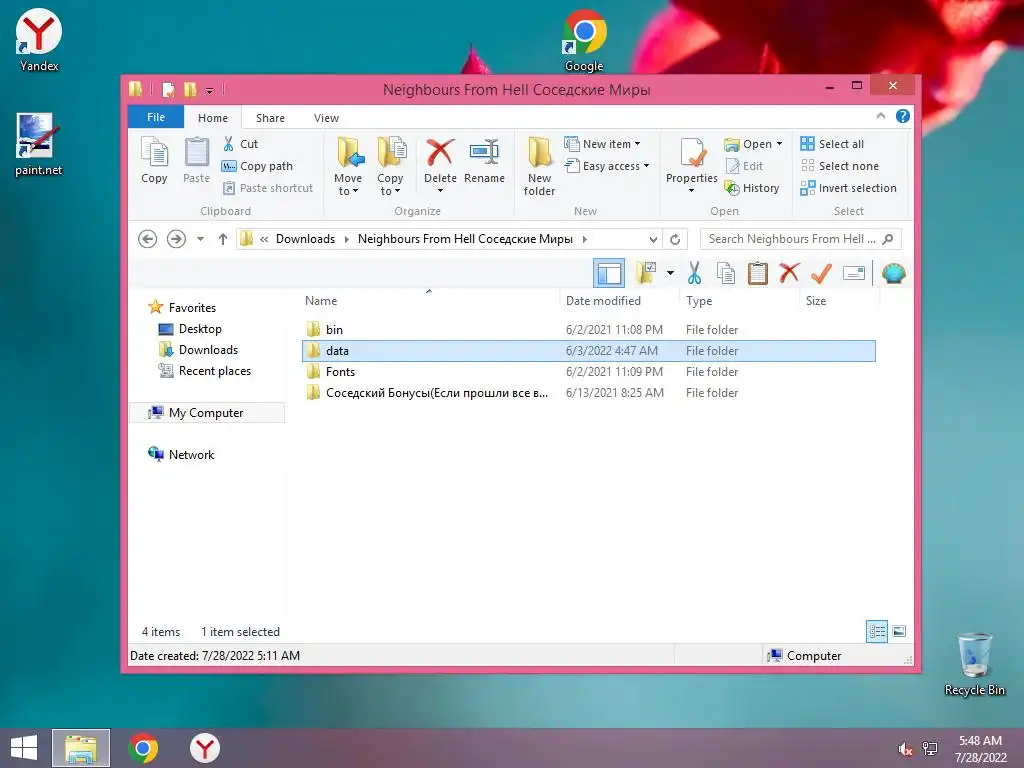Delete the selected item with red X
Screen dimensions: 1024x768
[x=440, y=154]
